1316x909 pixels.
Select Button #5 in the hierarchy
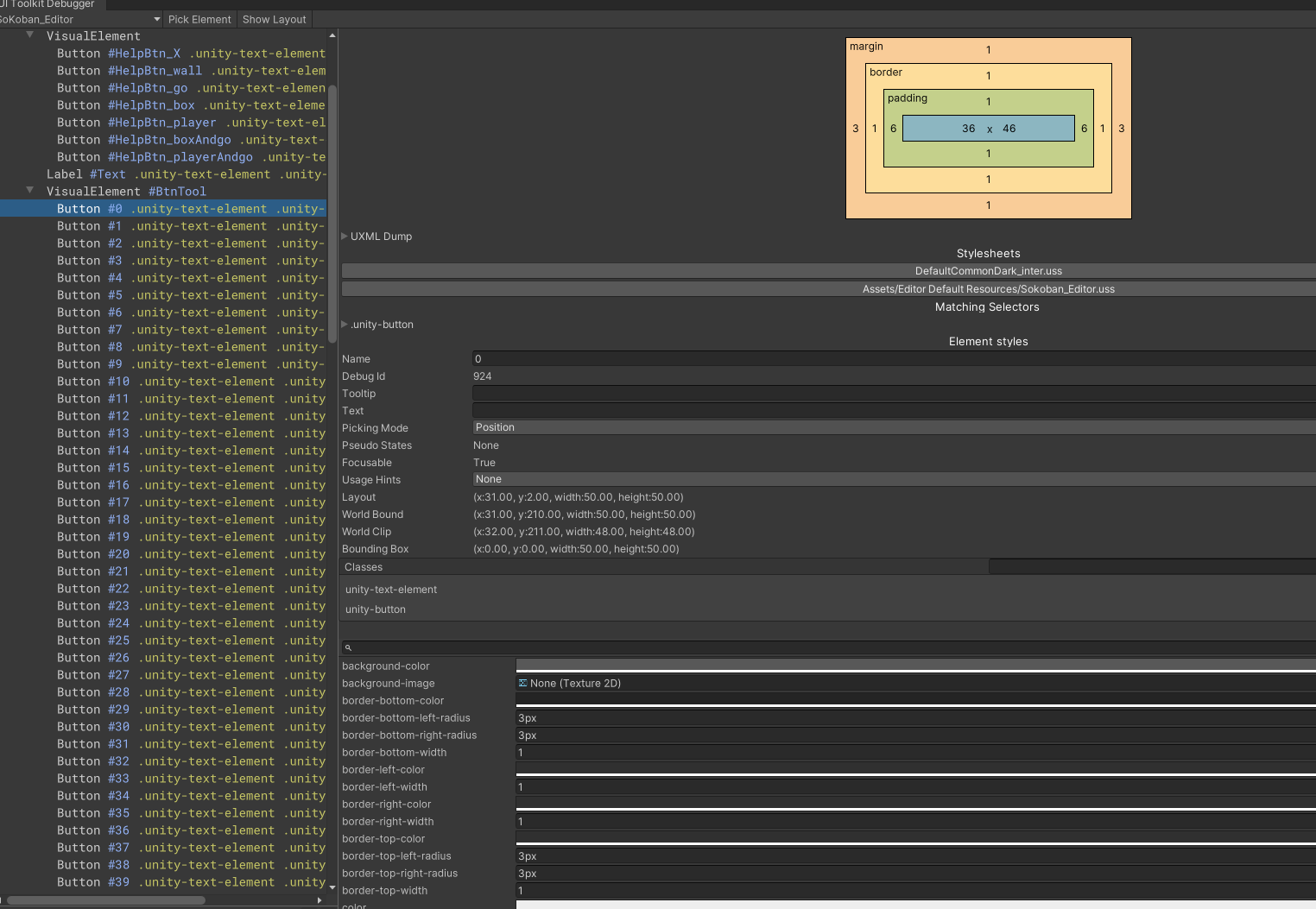click(x=163, y=295)
